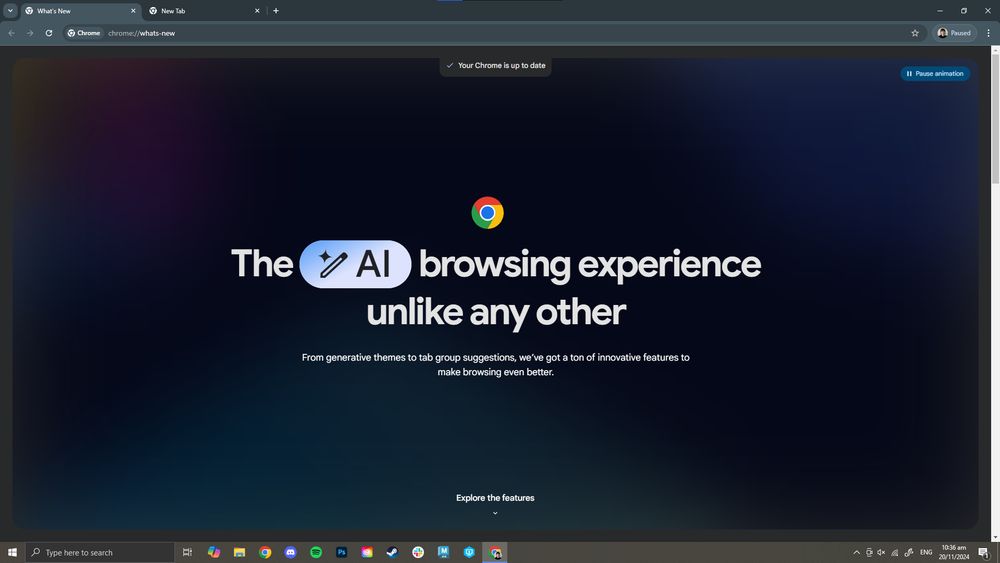Image resolution: width=1000 pixels, height=563 pixels.
Task: Click the ENG language indicator
Action: point(926,552)
